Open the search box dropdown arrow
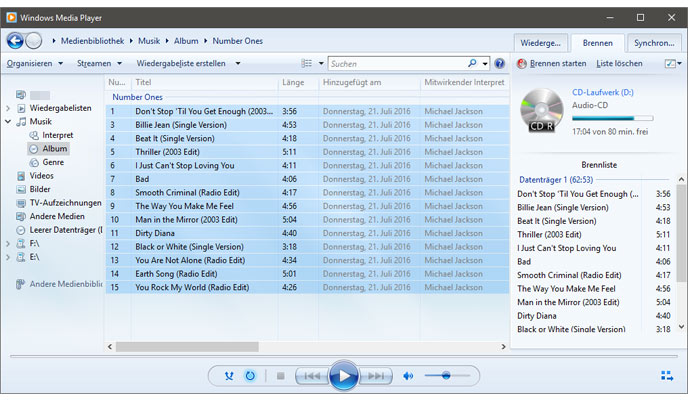The image size is (688, 400). [x=485, y=64]
